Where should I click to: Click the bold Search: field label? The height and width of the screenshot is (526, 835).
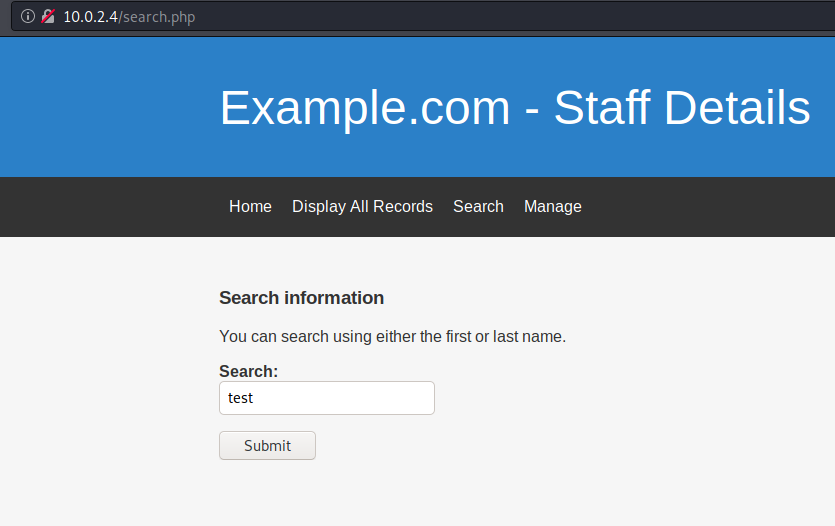249,371
